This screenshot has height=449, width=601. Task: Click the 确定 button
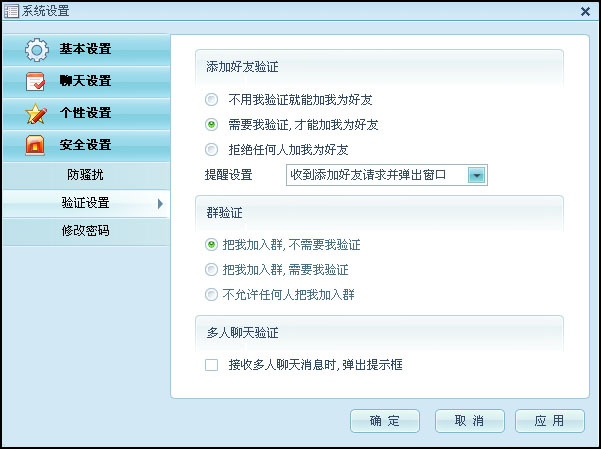(385, 420)
